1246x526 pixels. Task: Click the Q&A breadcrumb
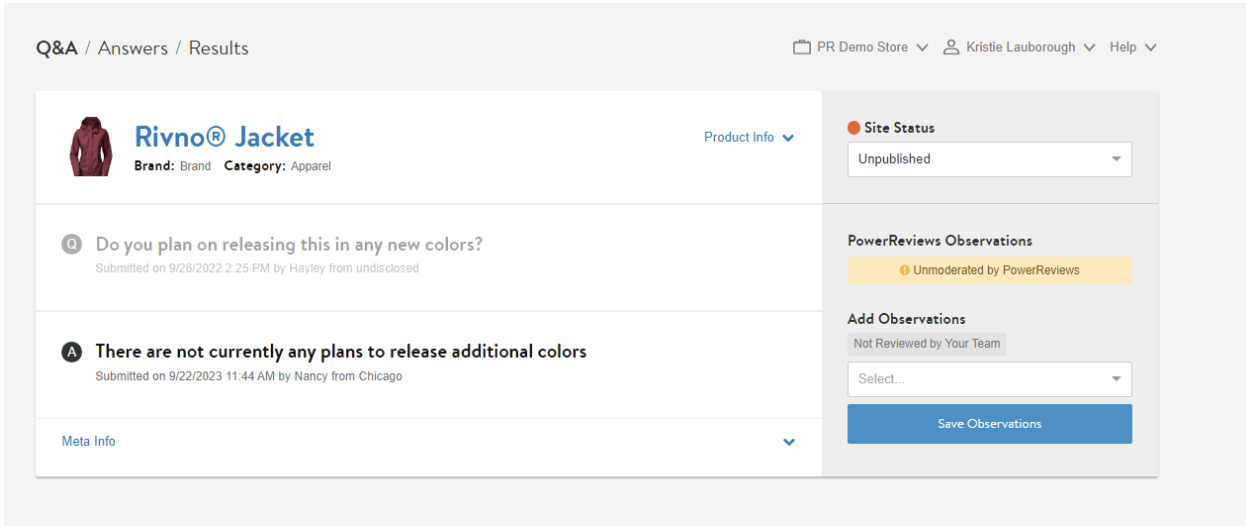click(x=57, y=48)
